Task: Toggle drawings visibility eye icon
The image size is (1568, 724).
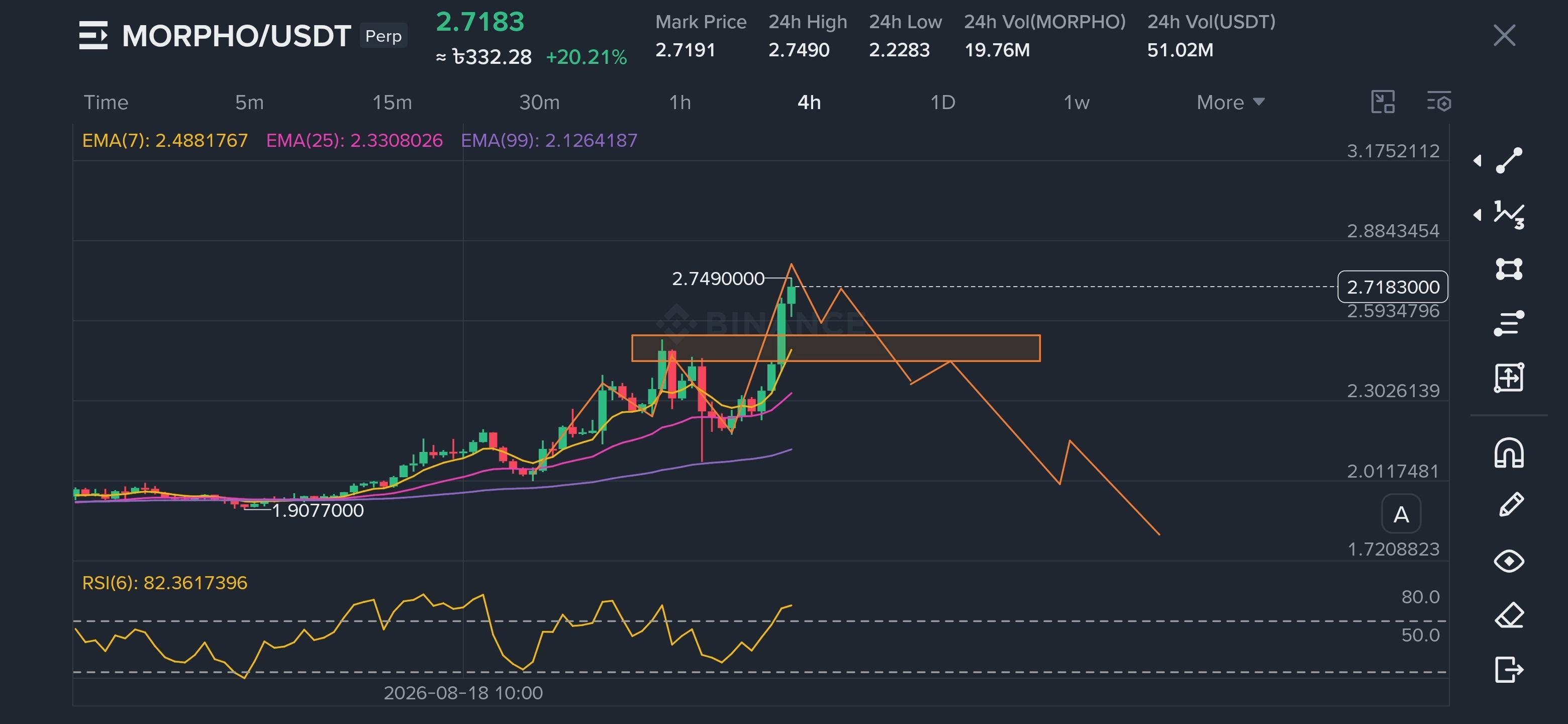Action: [1510, 561]
